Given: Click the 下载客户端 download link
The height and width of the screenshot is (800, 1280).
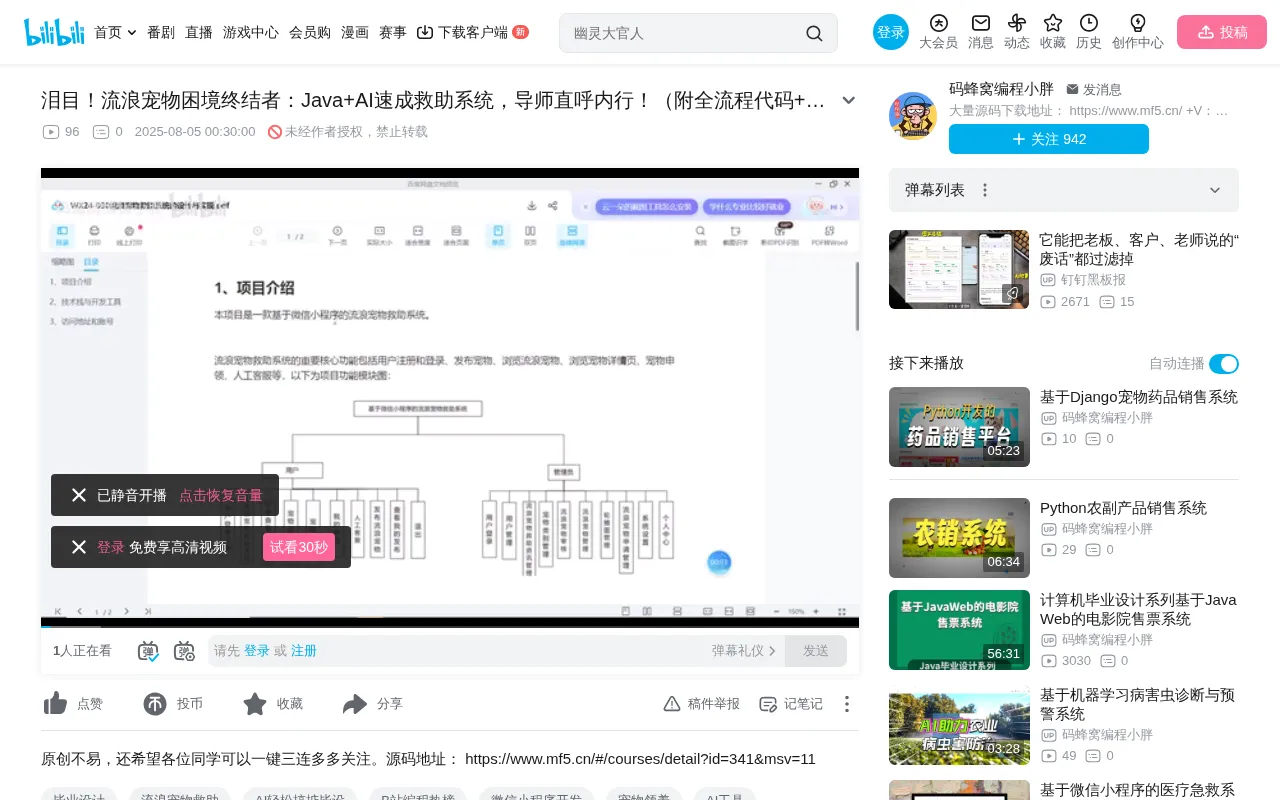Looking at the screenshot, I should click(473, 32).
